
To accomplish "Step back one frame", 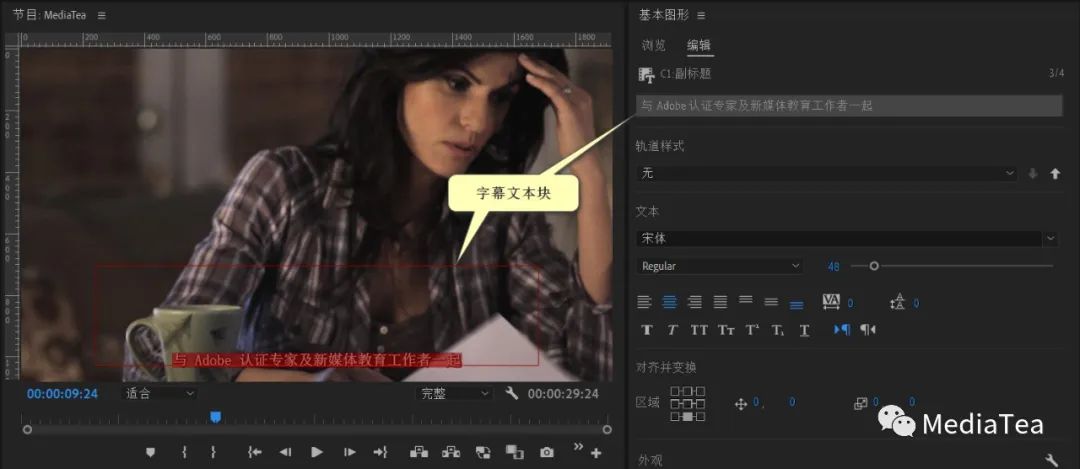I will 285,452.
